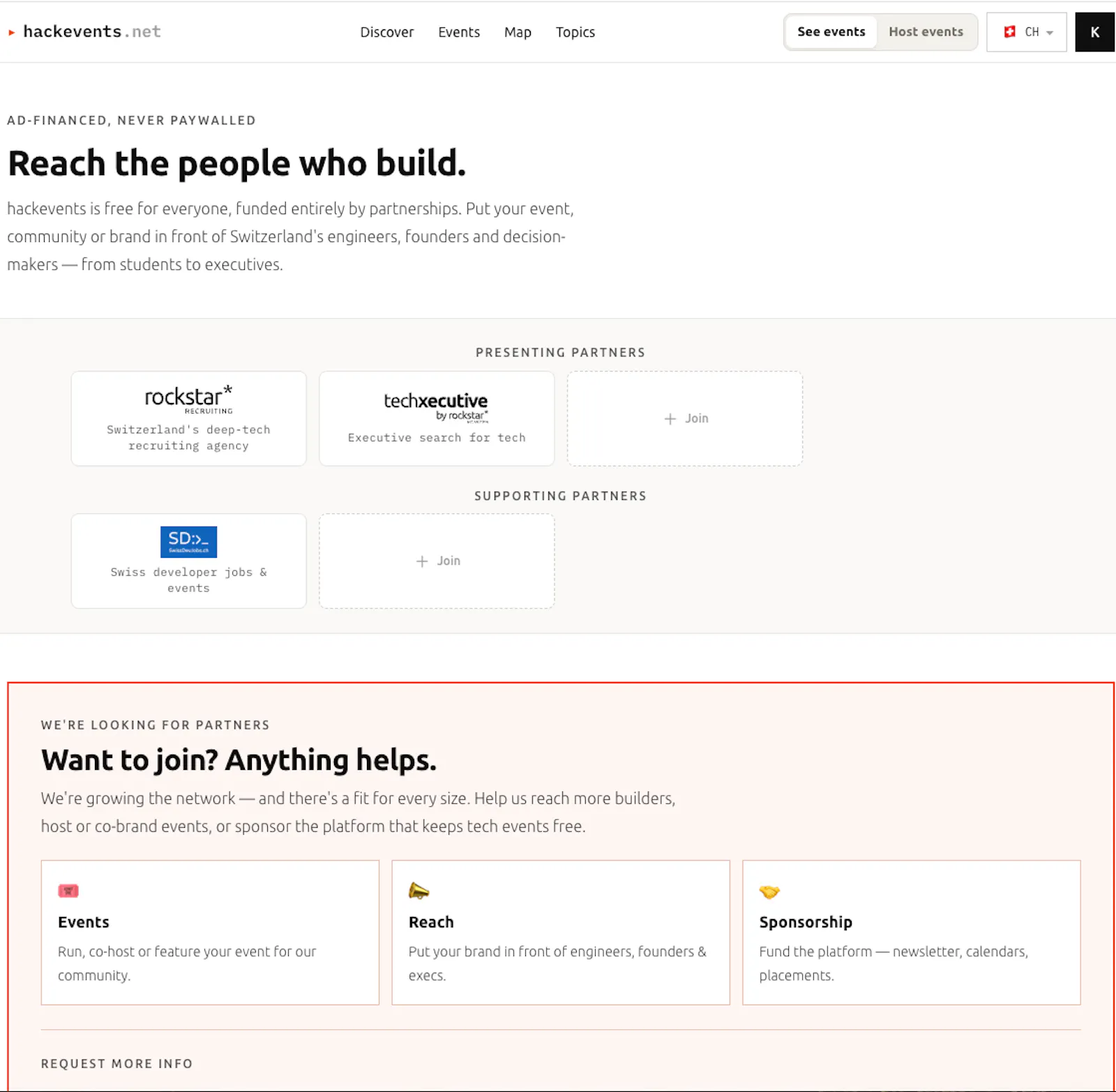Click 'Want to join? Anything helps.' heading
Screen dimensions: 1116x1092
(239, 761)
